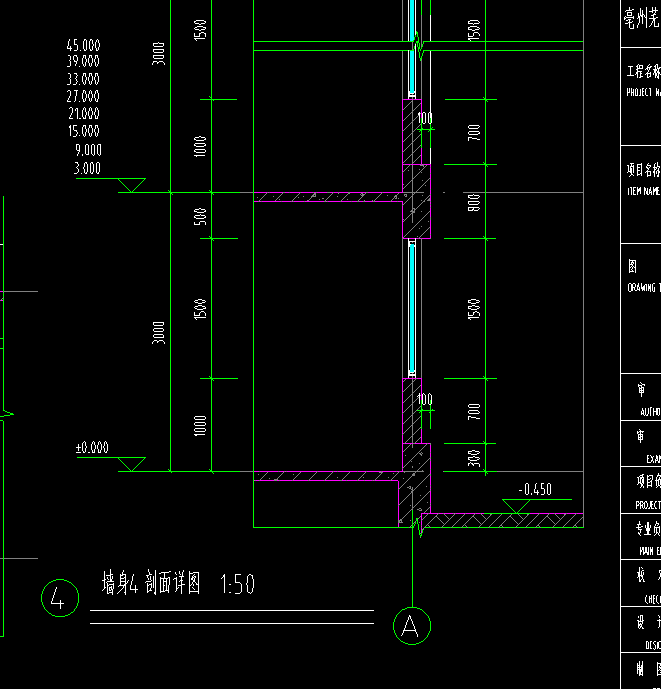Pick the 1000 dimension just above ±0.000 level

pos(200,425)
